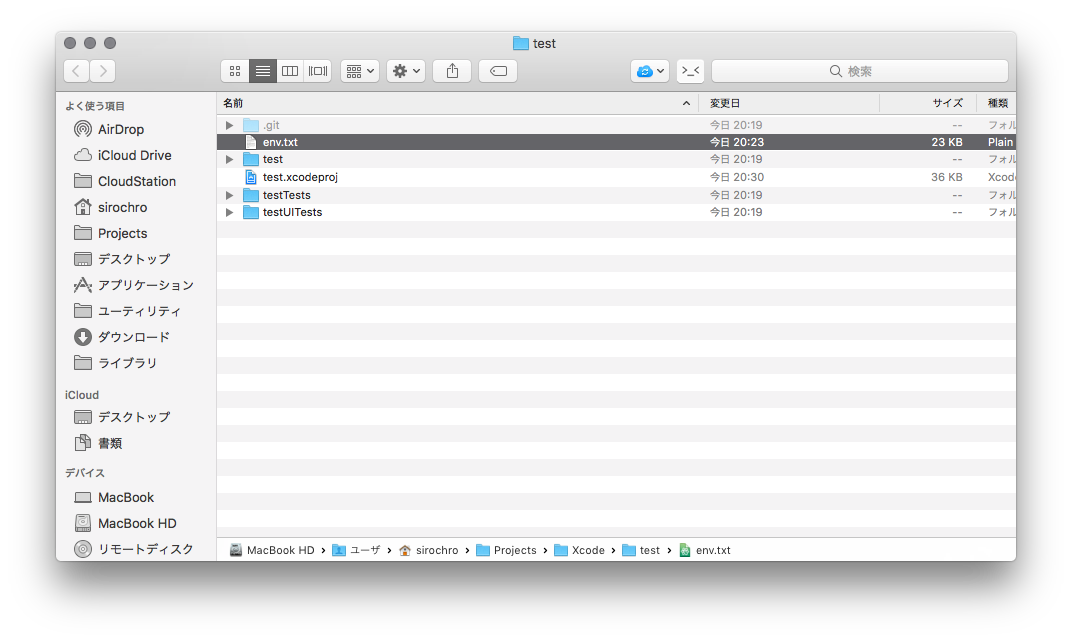Click the terminal toolbar icon
The width and height of the screenshot is (1072, 641).
(689, 70)
